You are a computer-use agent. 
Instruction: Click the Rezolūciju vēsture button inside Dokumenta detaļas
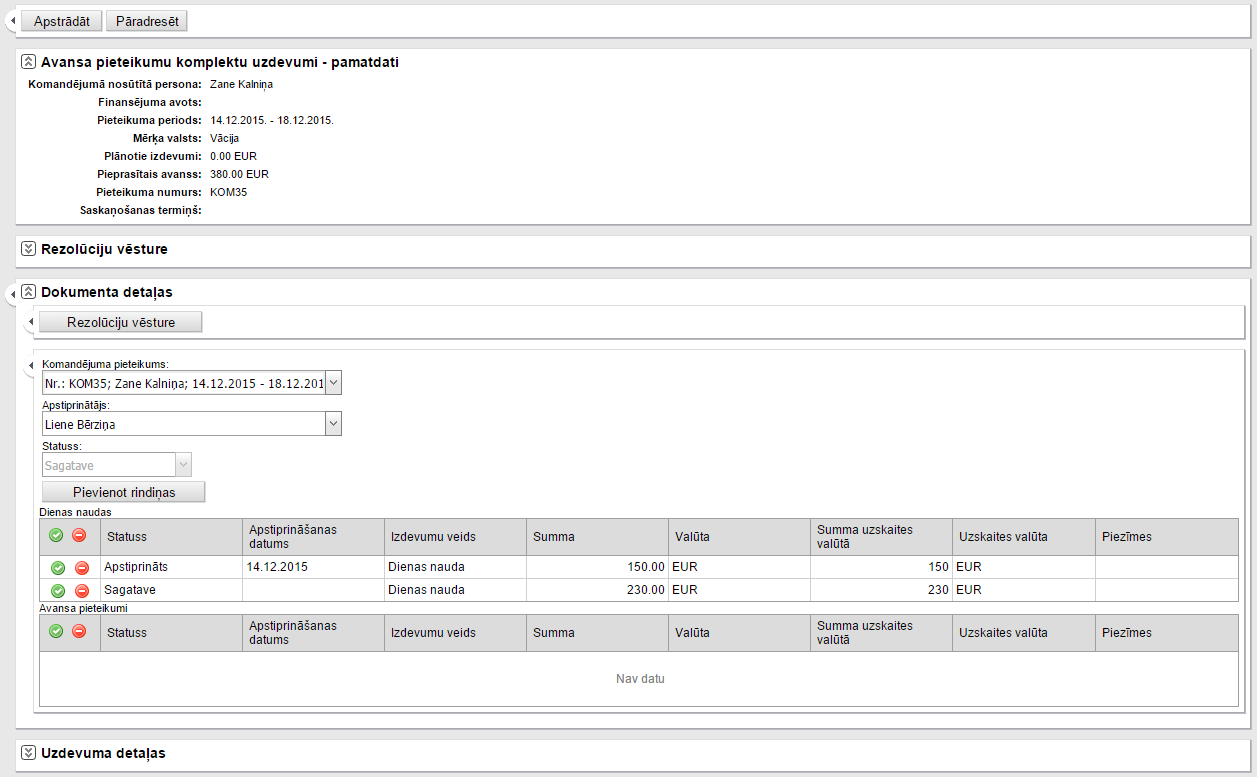(x=121, y=322)
